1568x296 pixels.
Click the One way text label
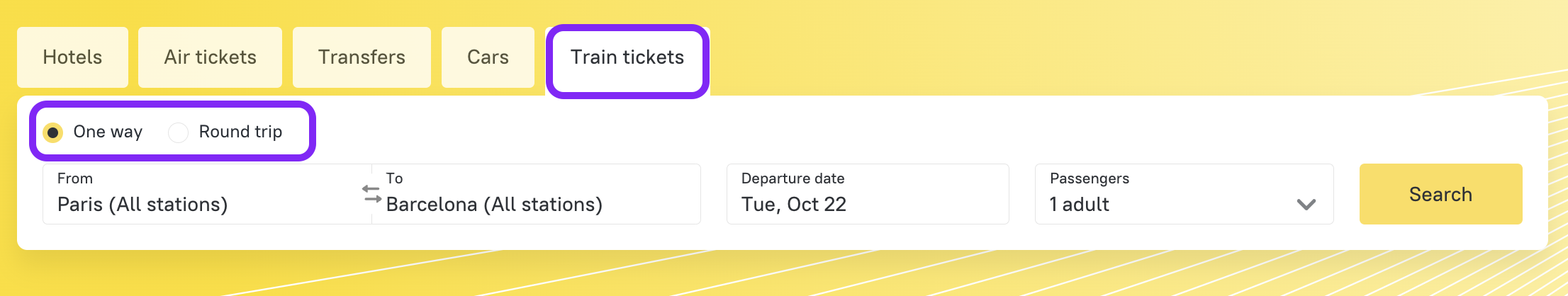108,132
